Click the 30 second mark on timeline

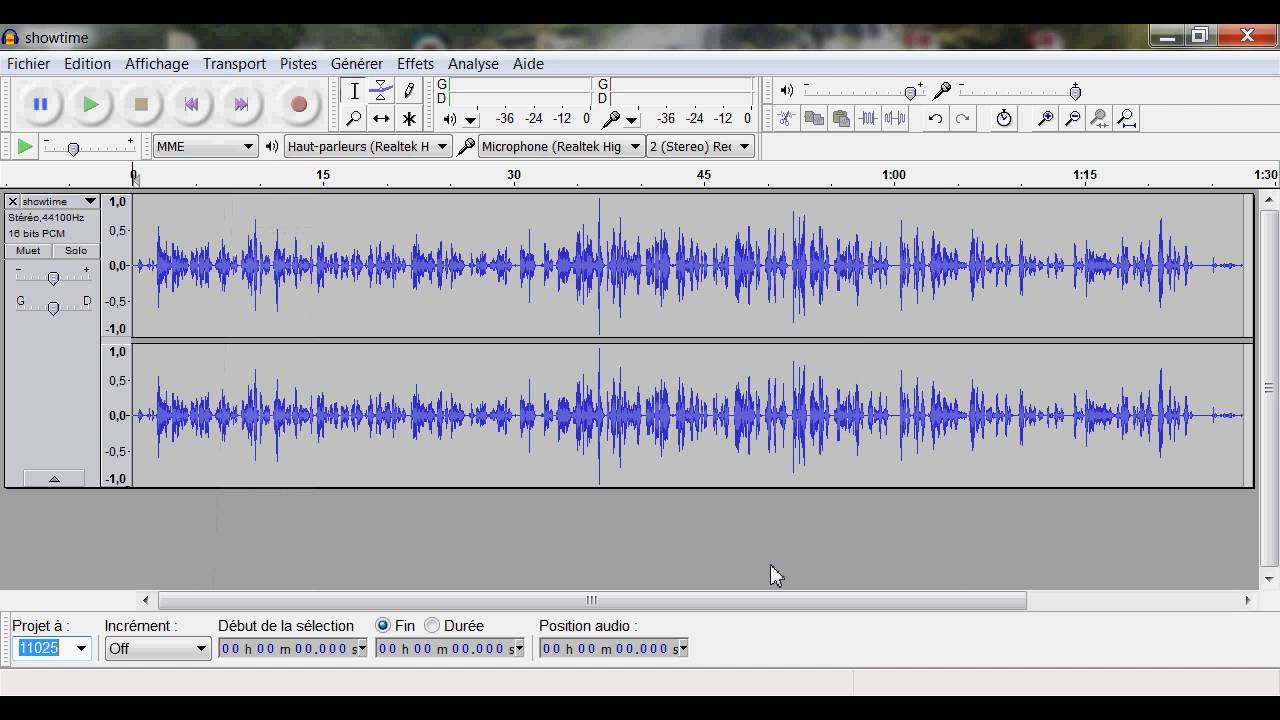pyautogui.click(x=513, y=175)
